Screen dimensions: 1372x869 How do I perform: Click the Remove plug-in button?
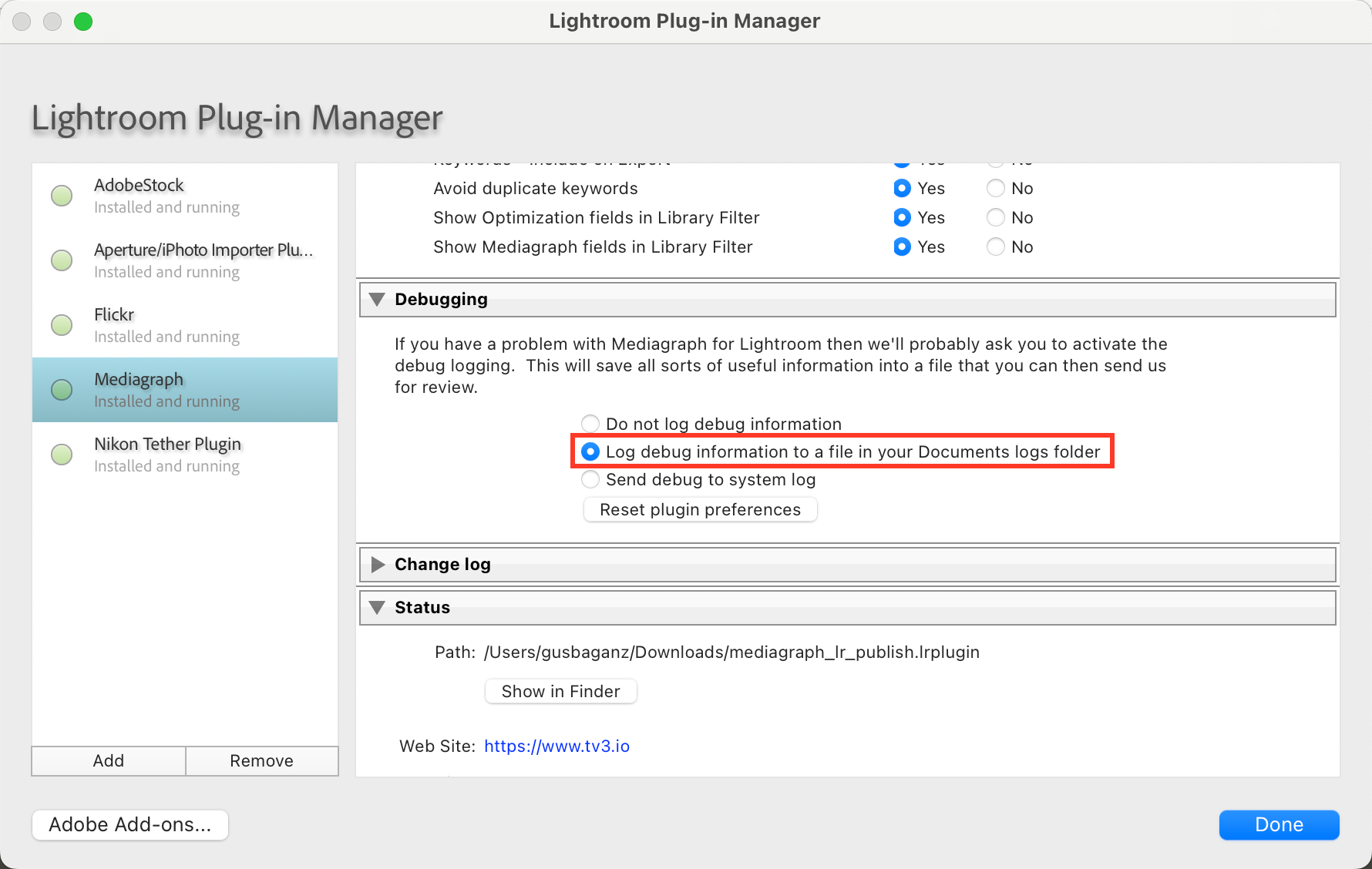(x=261, y=760)
